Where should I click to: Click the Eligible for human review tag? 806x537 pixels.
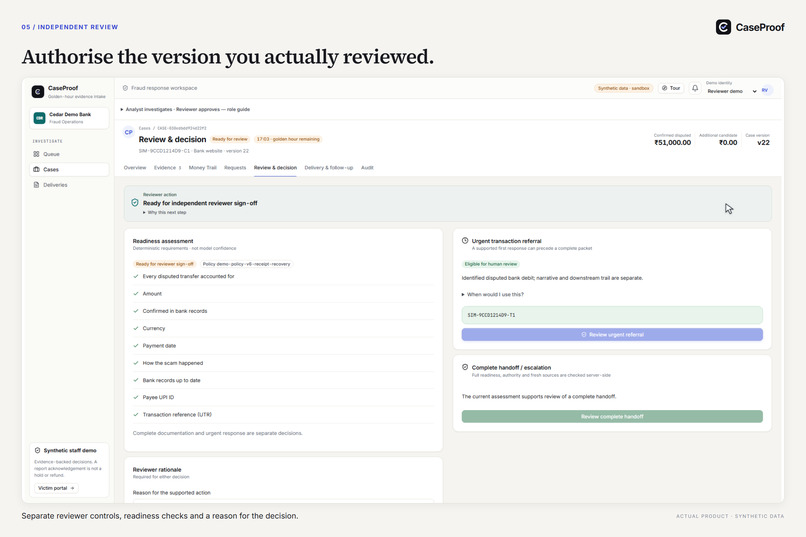(491, 264)
